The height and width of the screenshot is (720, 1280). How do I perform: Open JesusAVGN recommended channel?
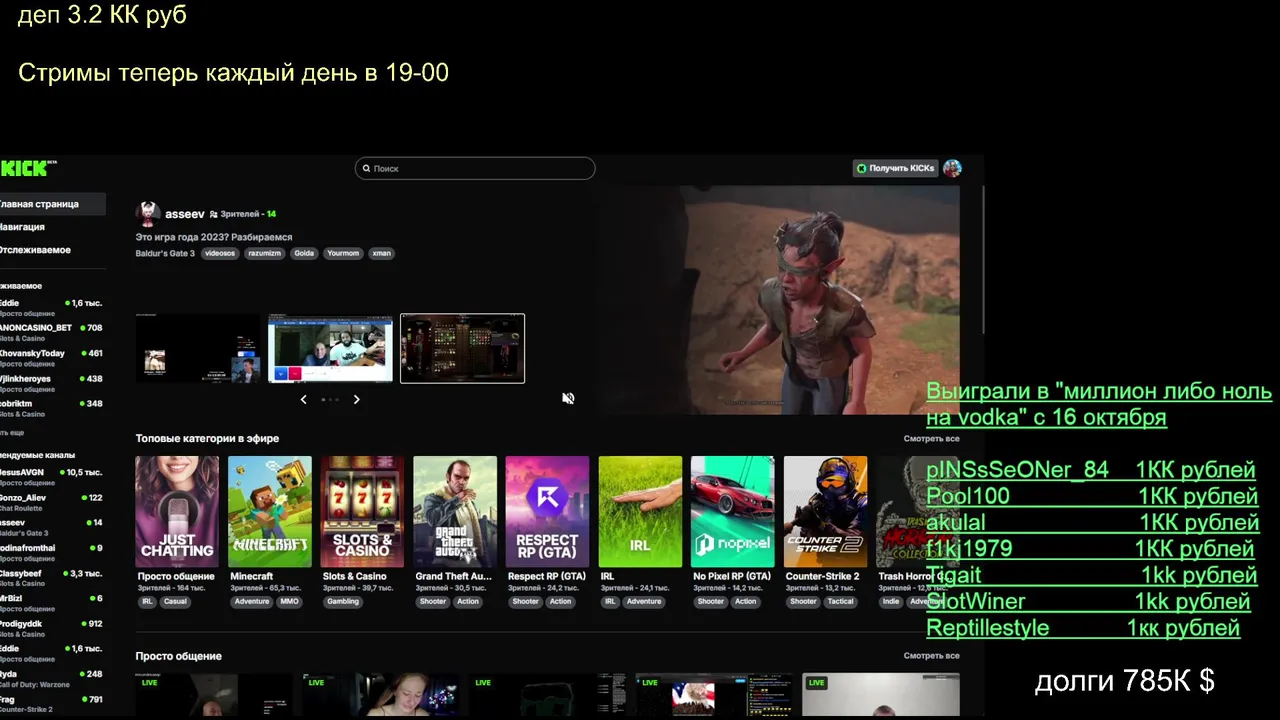52,476
